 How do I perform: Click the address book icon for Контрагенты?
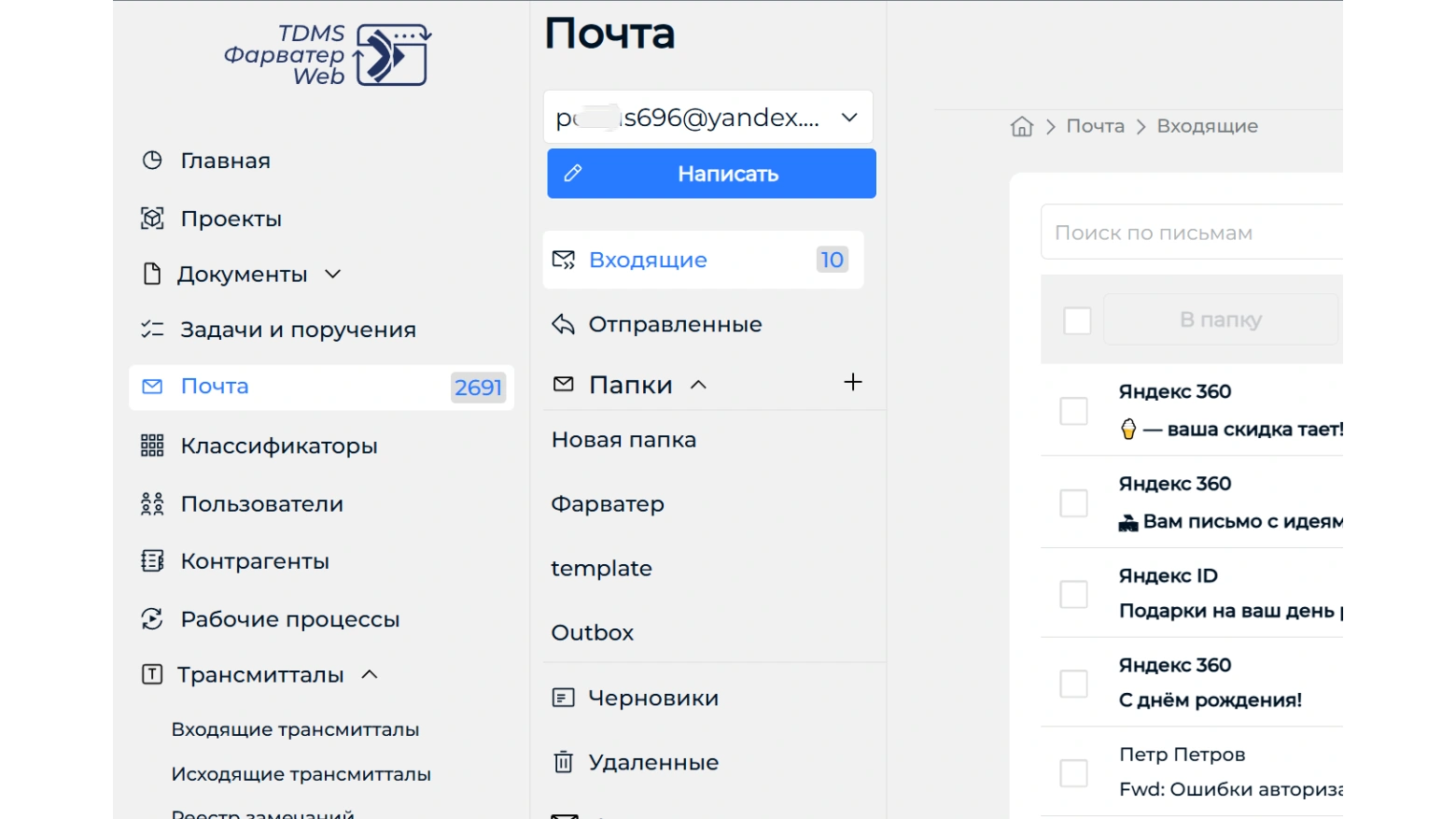tap(152, 561)
